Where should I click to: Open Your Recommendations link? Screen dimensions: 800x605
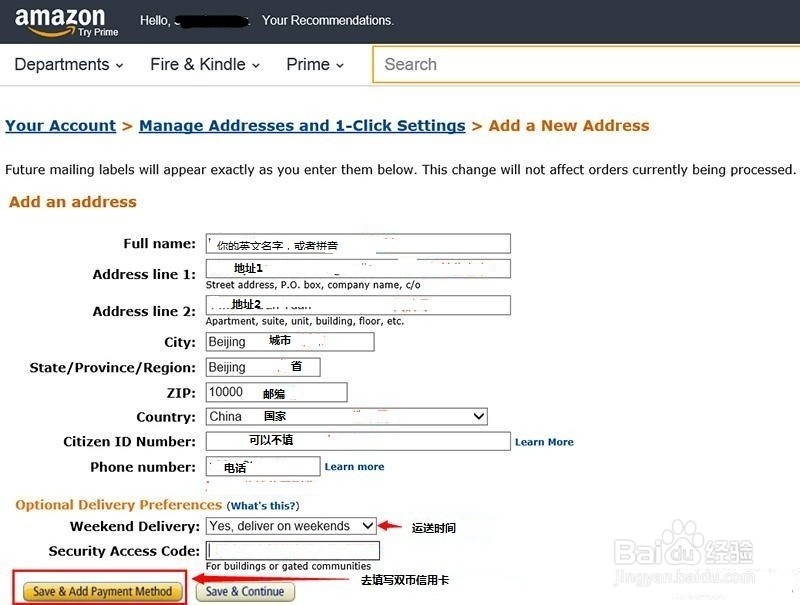tap(328, 20)
